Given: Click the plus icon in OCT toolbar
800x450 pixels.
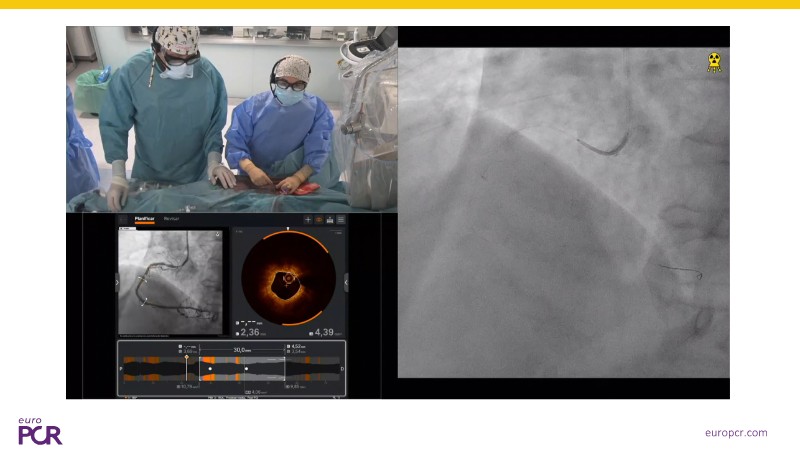Looking at the screenshot, I should click(x=309, y=219).
